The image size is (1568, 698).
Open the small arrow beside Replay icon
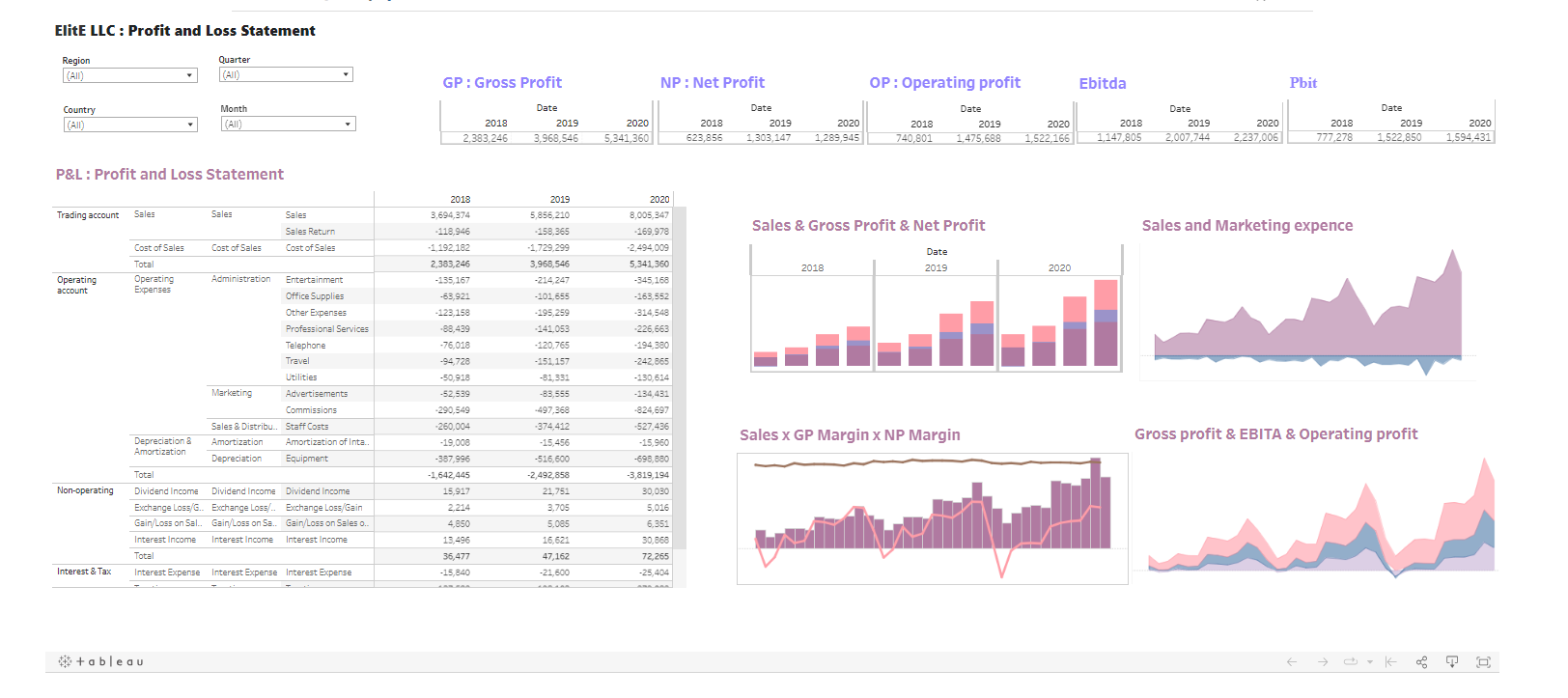pyautogui.click(x=1370, y=662)
